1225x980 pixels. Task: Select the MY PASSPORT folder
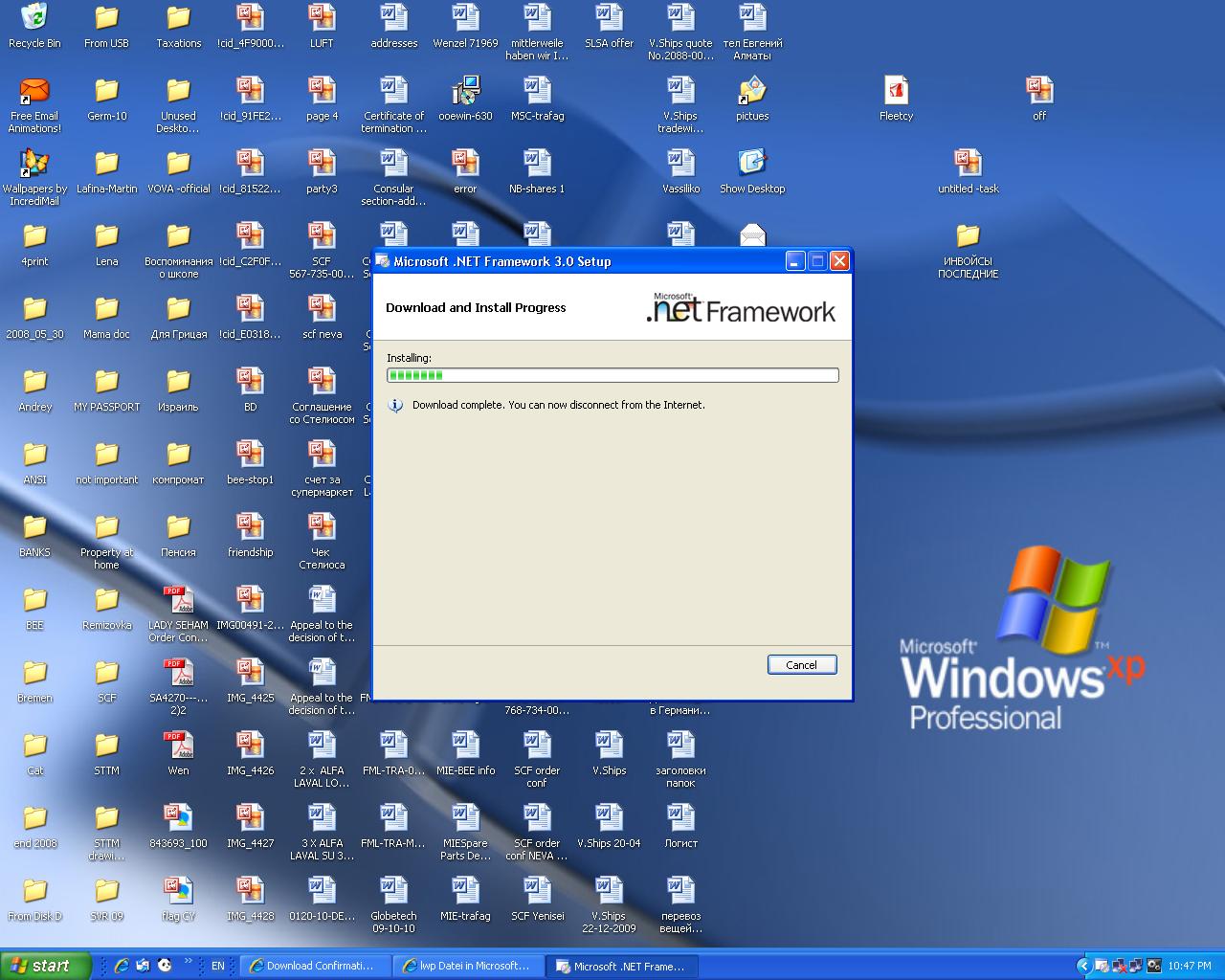click(x=106, y=390)
